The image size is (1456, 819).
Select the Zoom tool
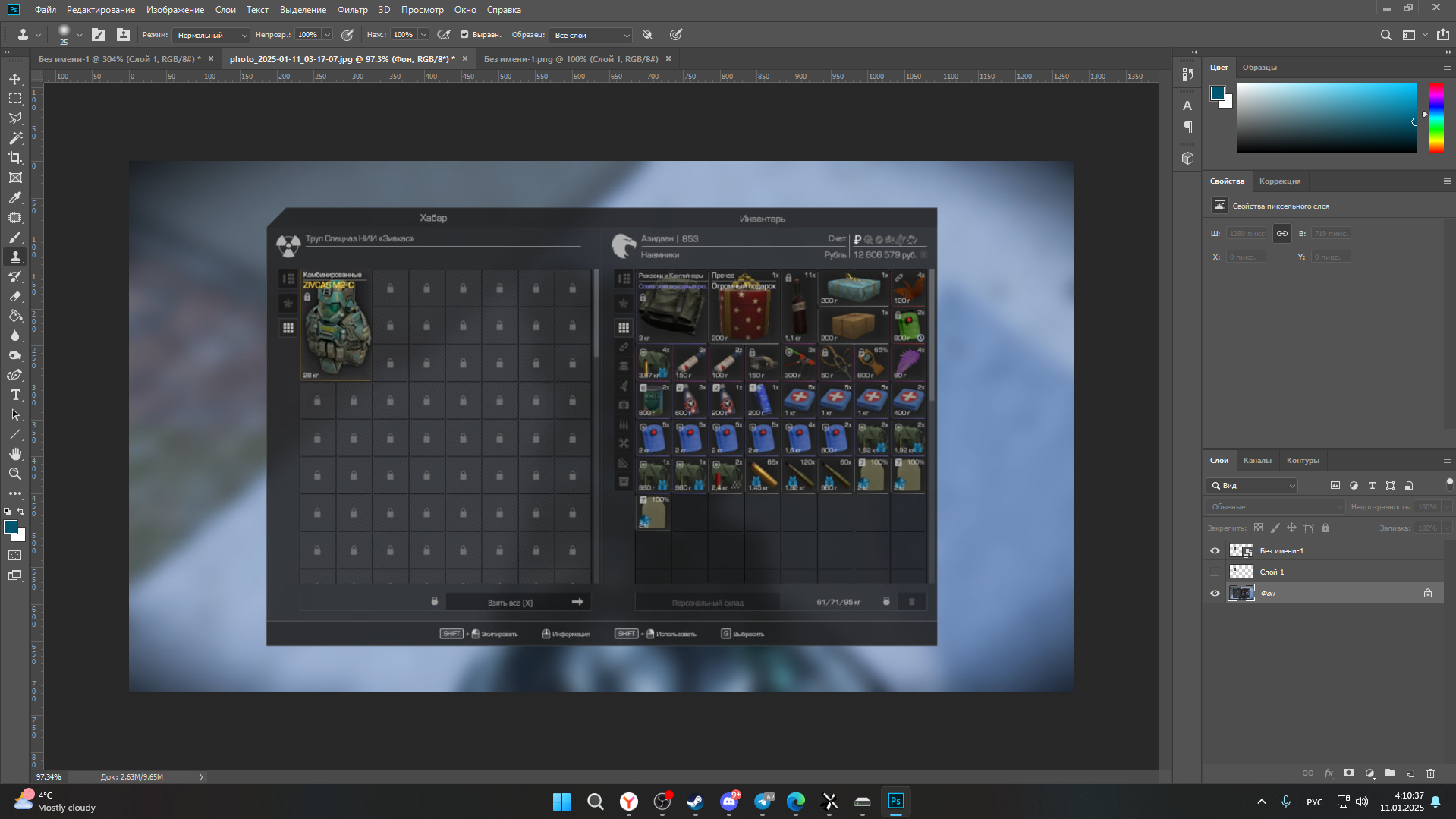(x=15, y=474)
